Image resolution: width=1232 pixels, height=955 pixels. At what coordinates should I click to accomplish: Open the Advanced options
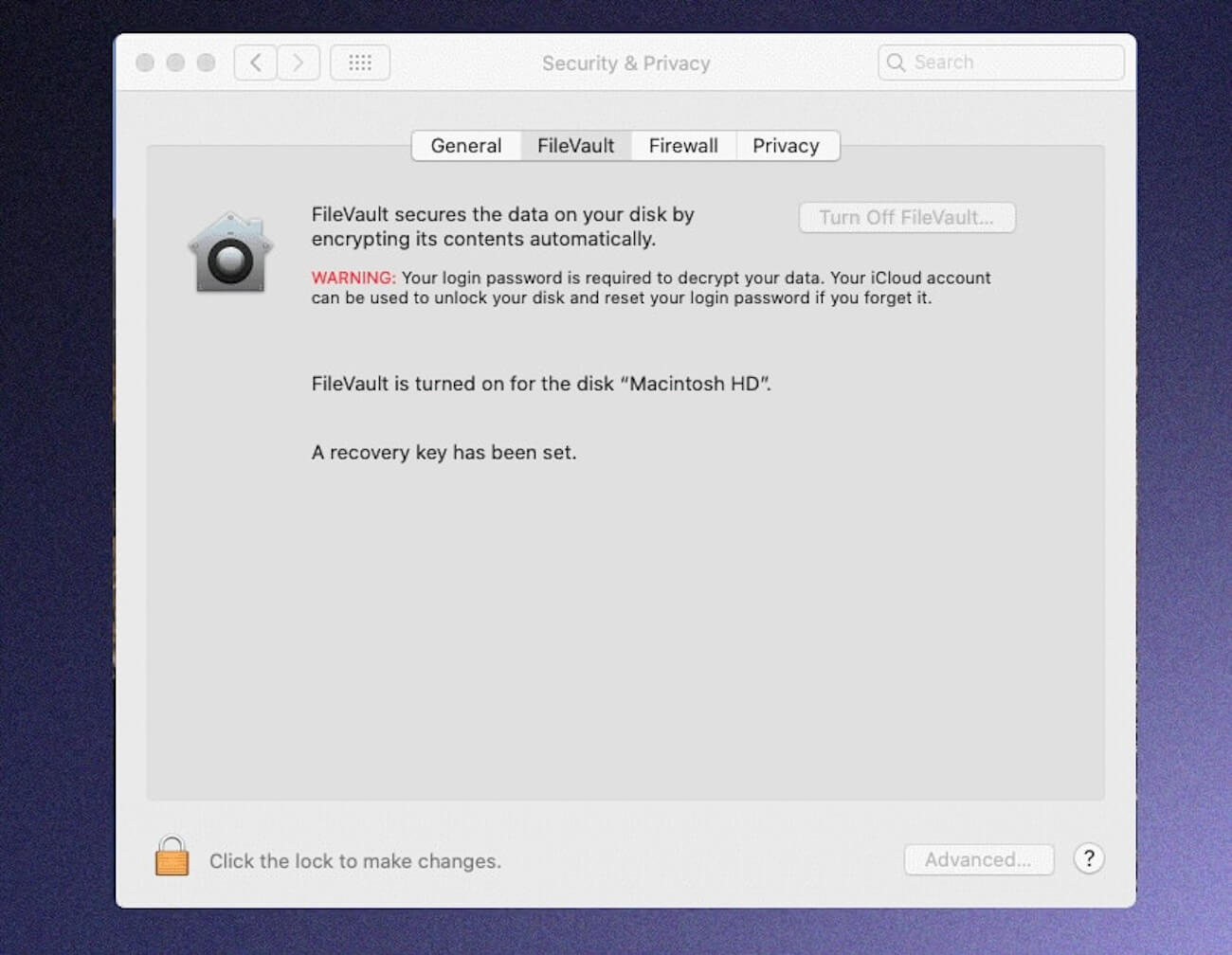pyautogui.click(x=979, y=859)
